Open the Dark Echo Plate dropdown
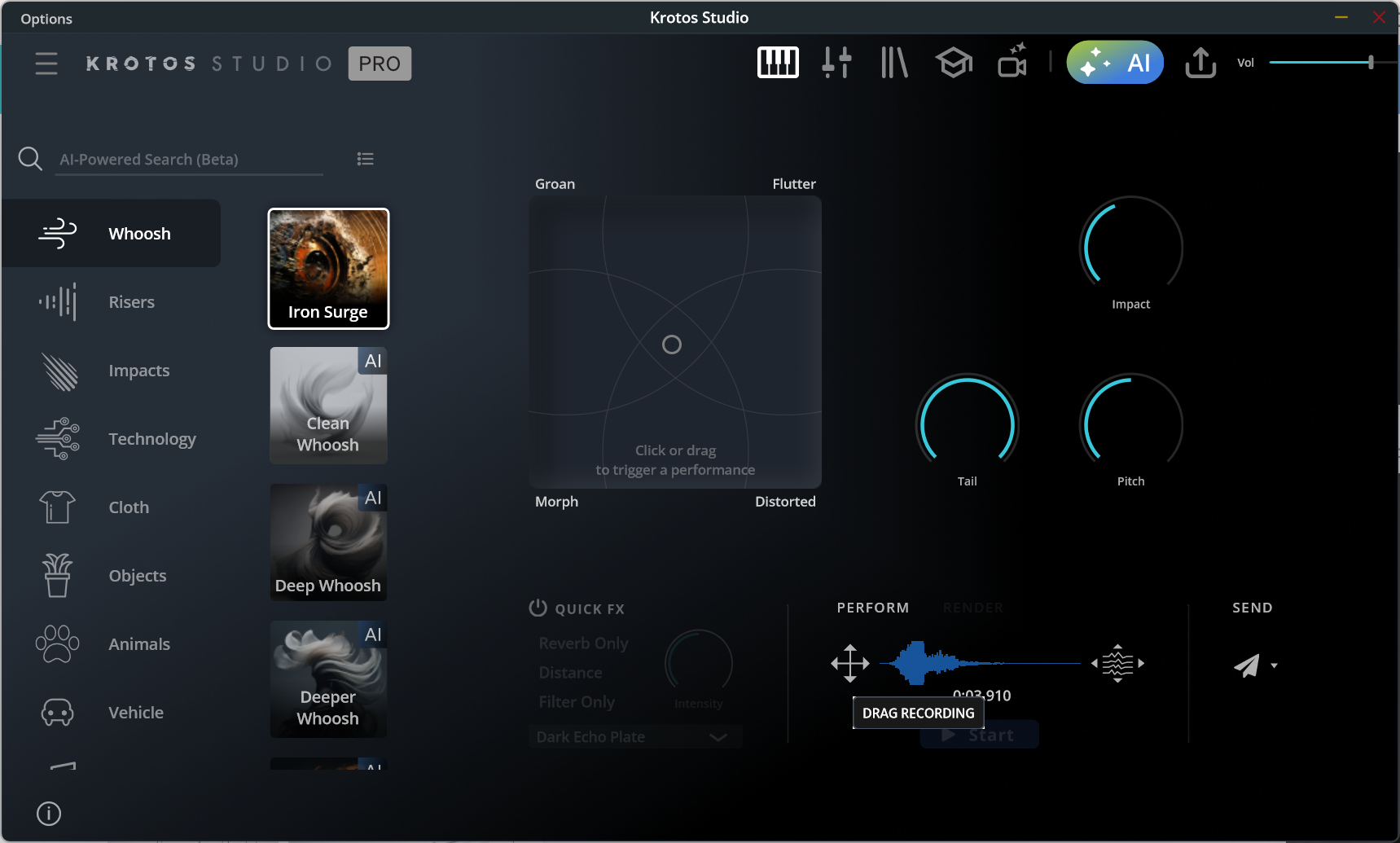This screenshot has height=843, width=1400. tap(635, 737)
